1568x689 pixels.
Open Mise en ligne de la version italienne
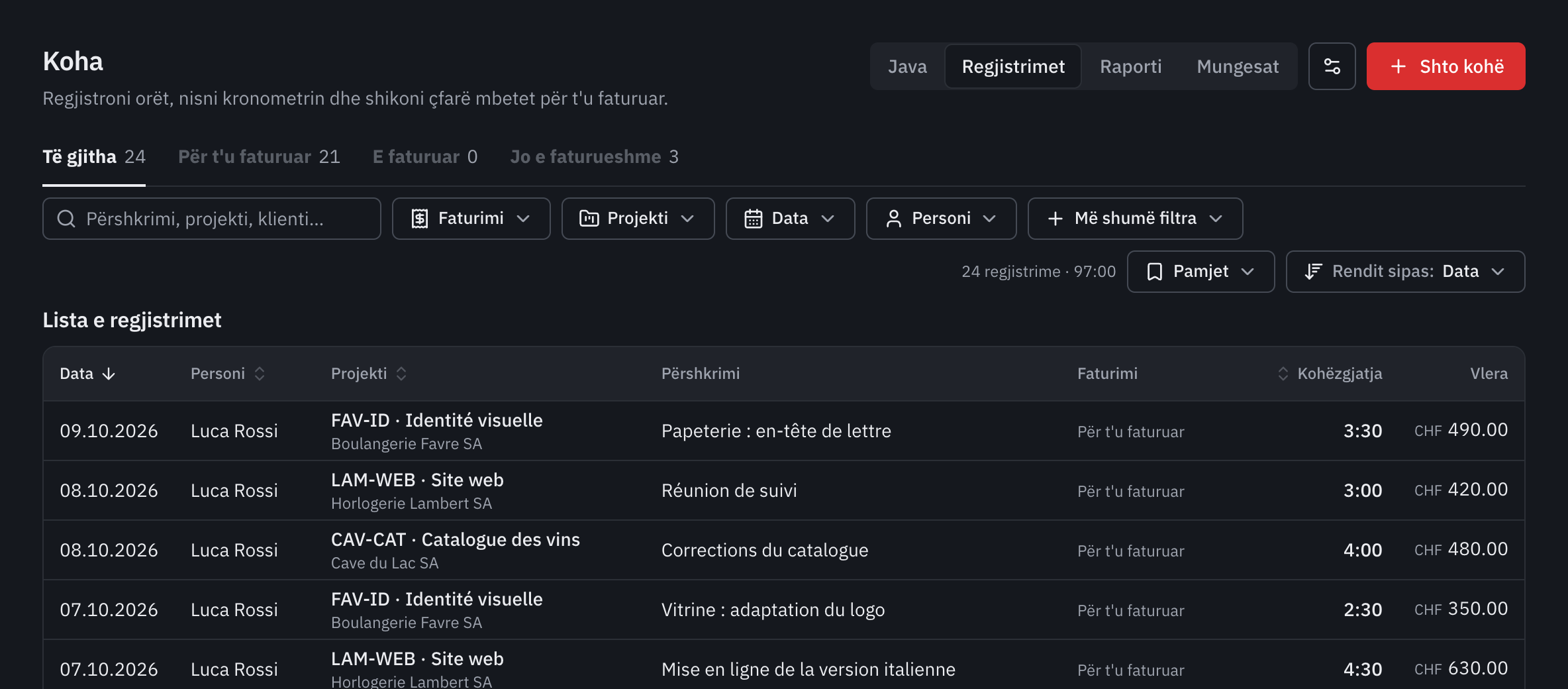click(808, 670)
